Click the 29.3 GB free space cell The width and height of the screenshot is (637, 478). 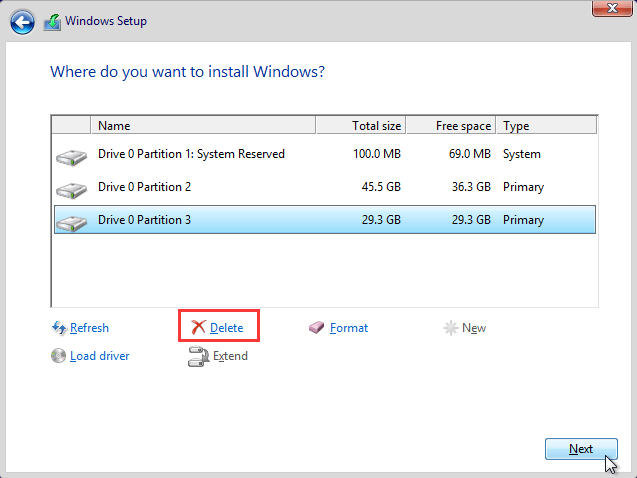click(471, 220)
